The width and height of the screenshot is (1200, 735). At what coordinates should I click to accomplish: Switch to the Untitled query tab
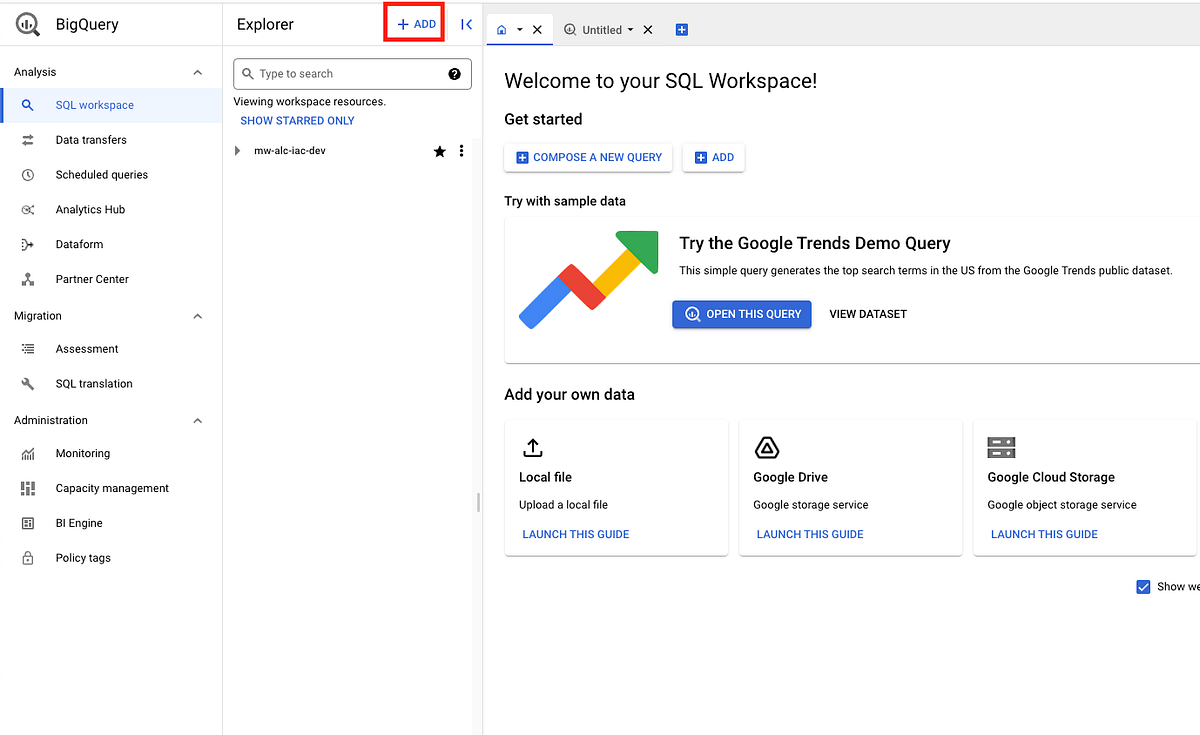click(x=600, y=29)
